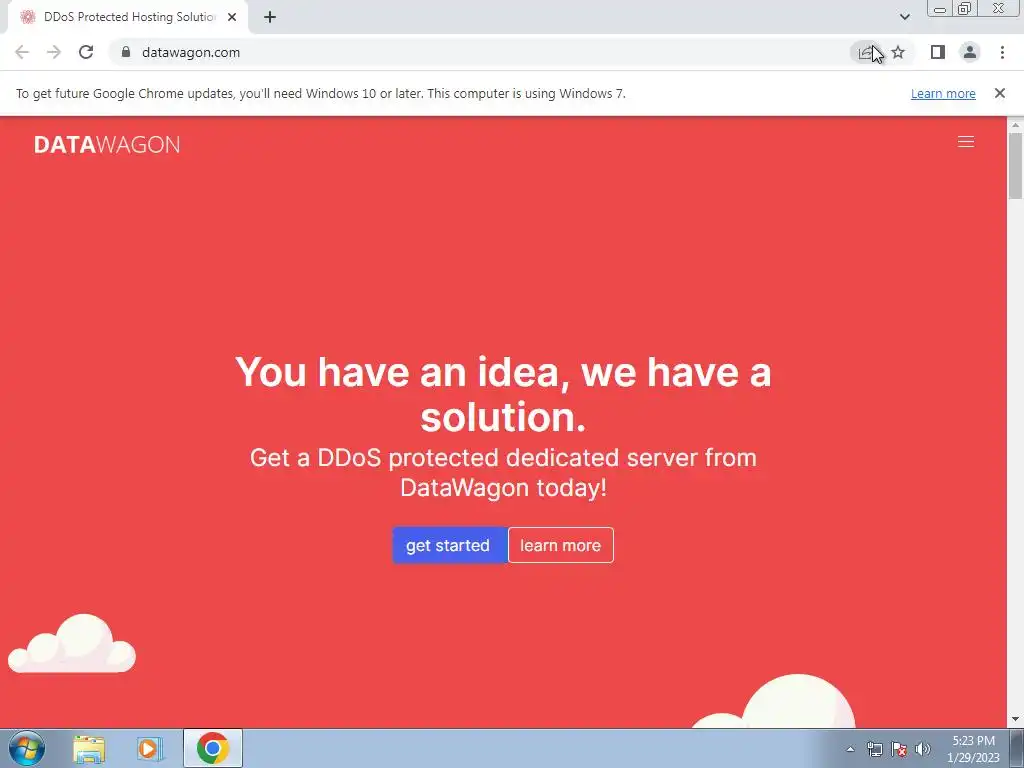Image resolution: width=1024 pixels, height=768 pixels.
Task: Open Windows Explorer from taskbar
Action: (x=89, y=748)
